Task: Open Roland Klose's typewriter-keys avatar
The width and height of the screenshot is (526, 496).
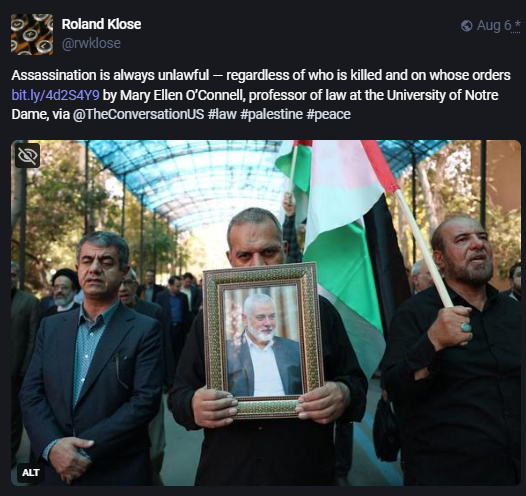Action: (32, 34)
